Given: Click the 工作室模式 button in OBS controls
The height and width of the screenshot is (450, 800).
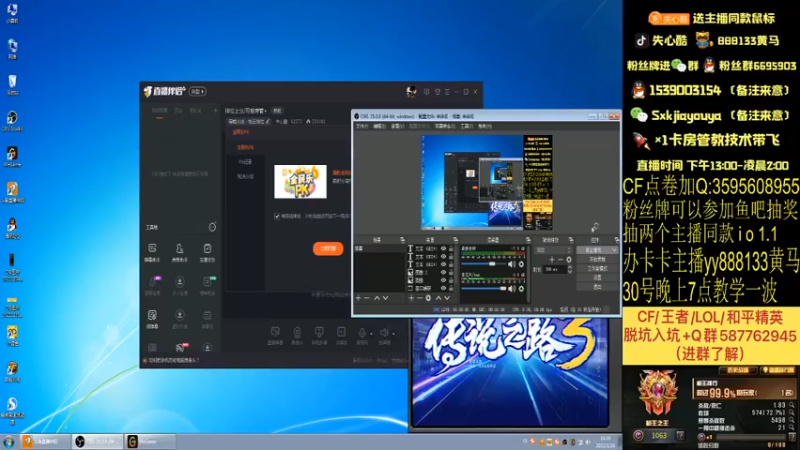Looking at the screenshot, I should coord(597,269).
